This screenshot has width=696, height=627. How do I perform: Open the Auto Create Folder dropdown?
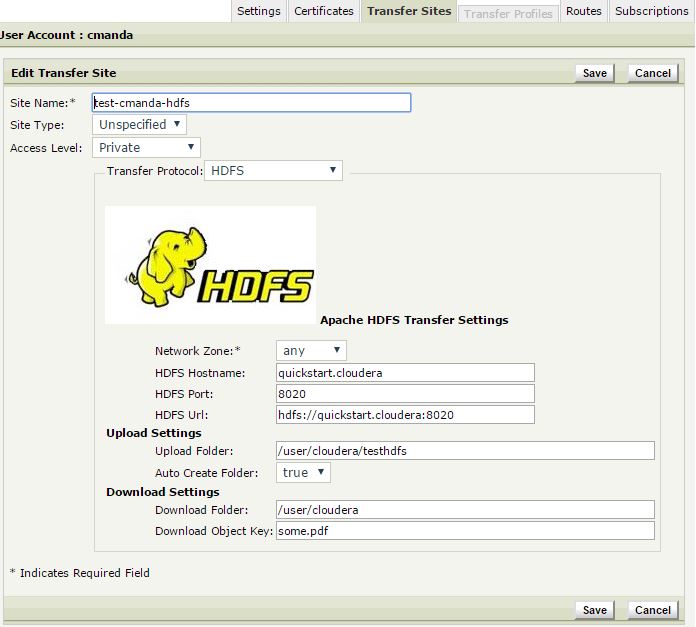(303, 473)
